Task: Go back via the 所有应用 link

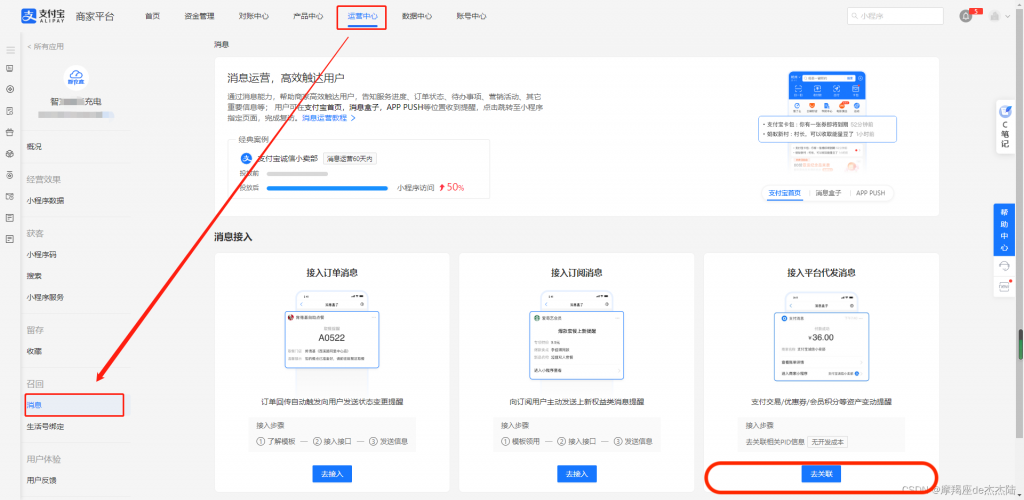Action: click(45, 46)
